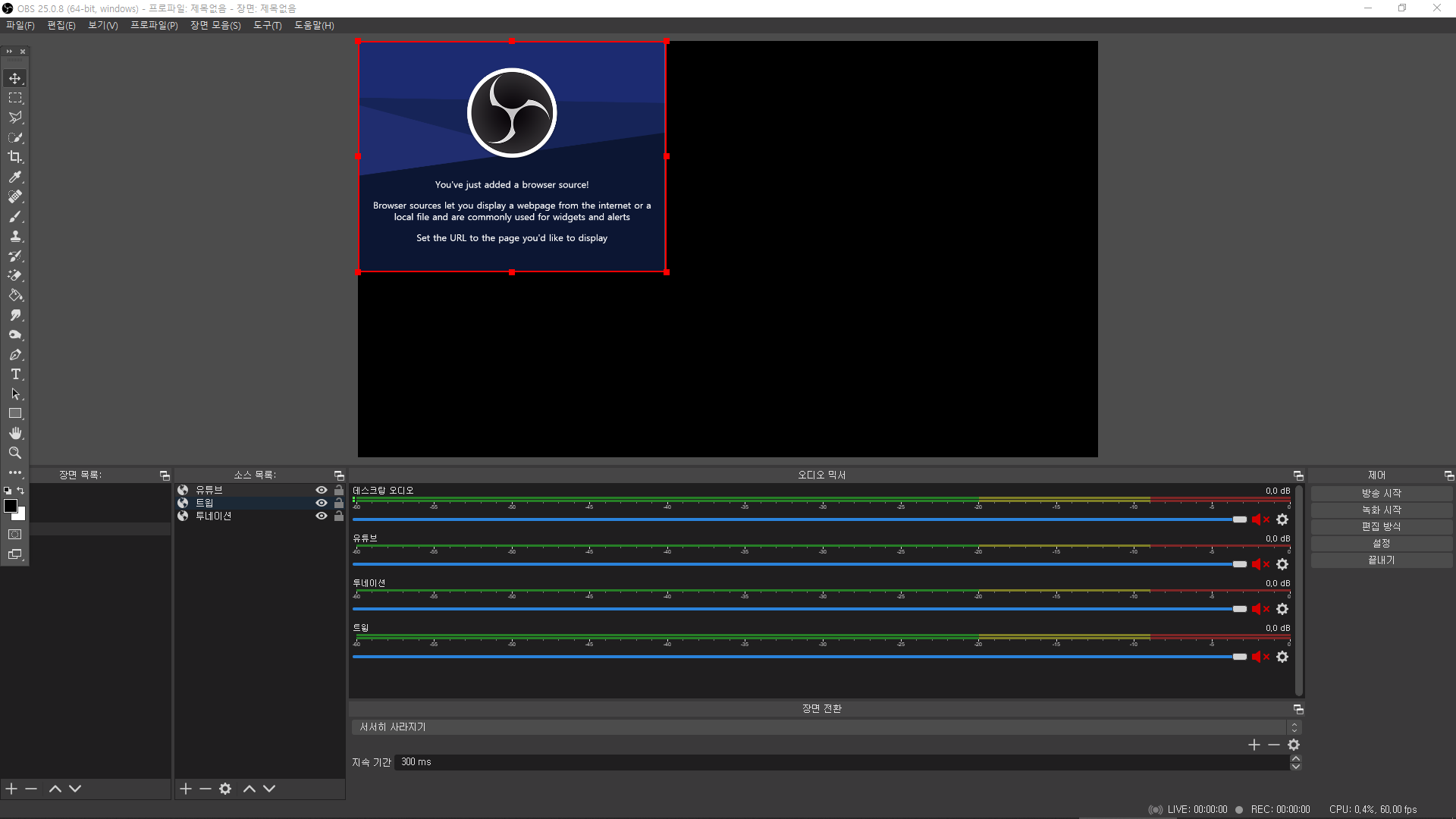Viewport: 1456px width, 819px height.
Task: Click the 녹화 시작 button
Action: (1381, 510)
